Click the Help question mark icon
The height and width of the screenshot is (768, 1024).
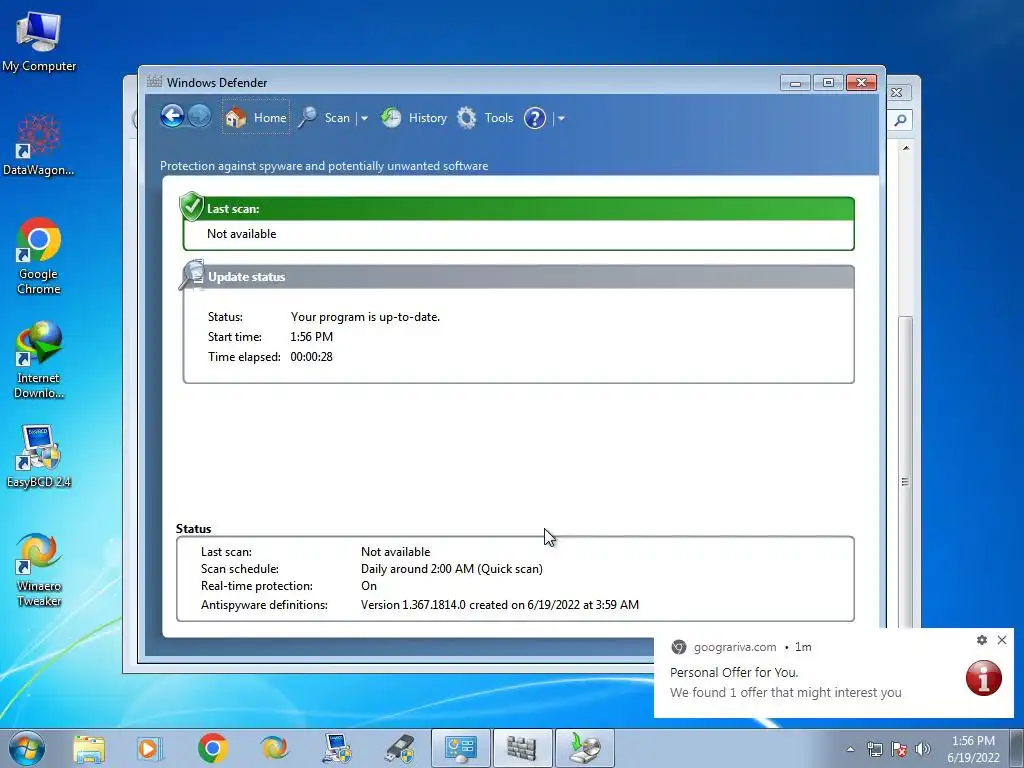click(x=535, y=118)
